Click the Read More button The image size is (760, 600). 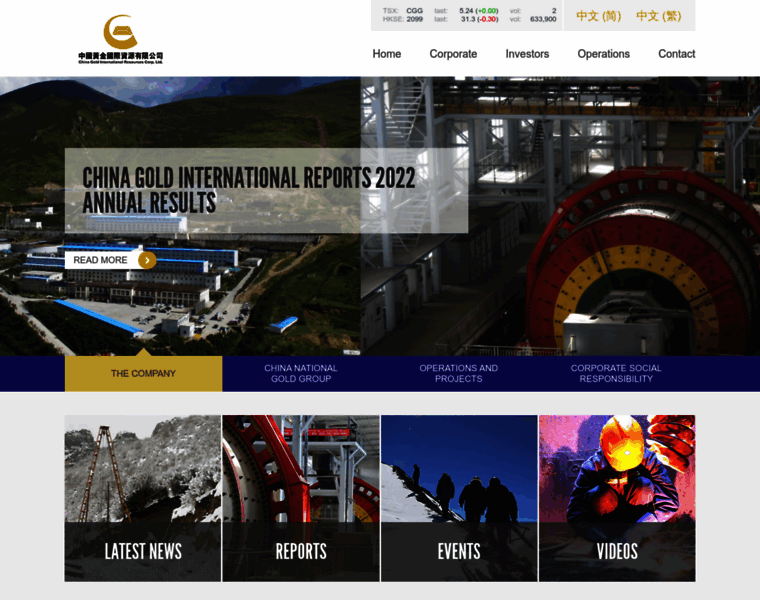pyautogui.click(x=111, y=260)
